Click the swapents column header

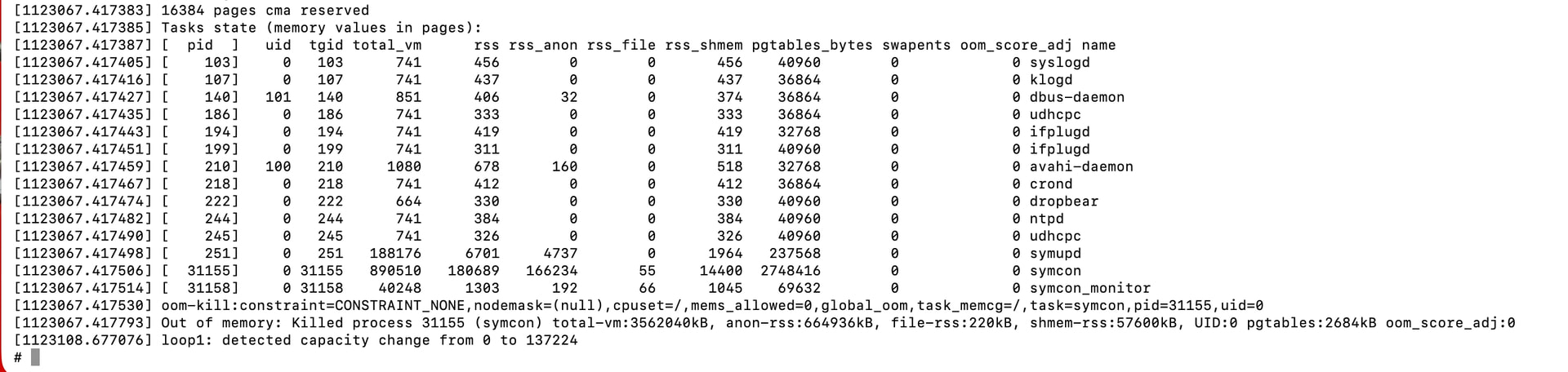(x=916, y=46)
